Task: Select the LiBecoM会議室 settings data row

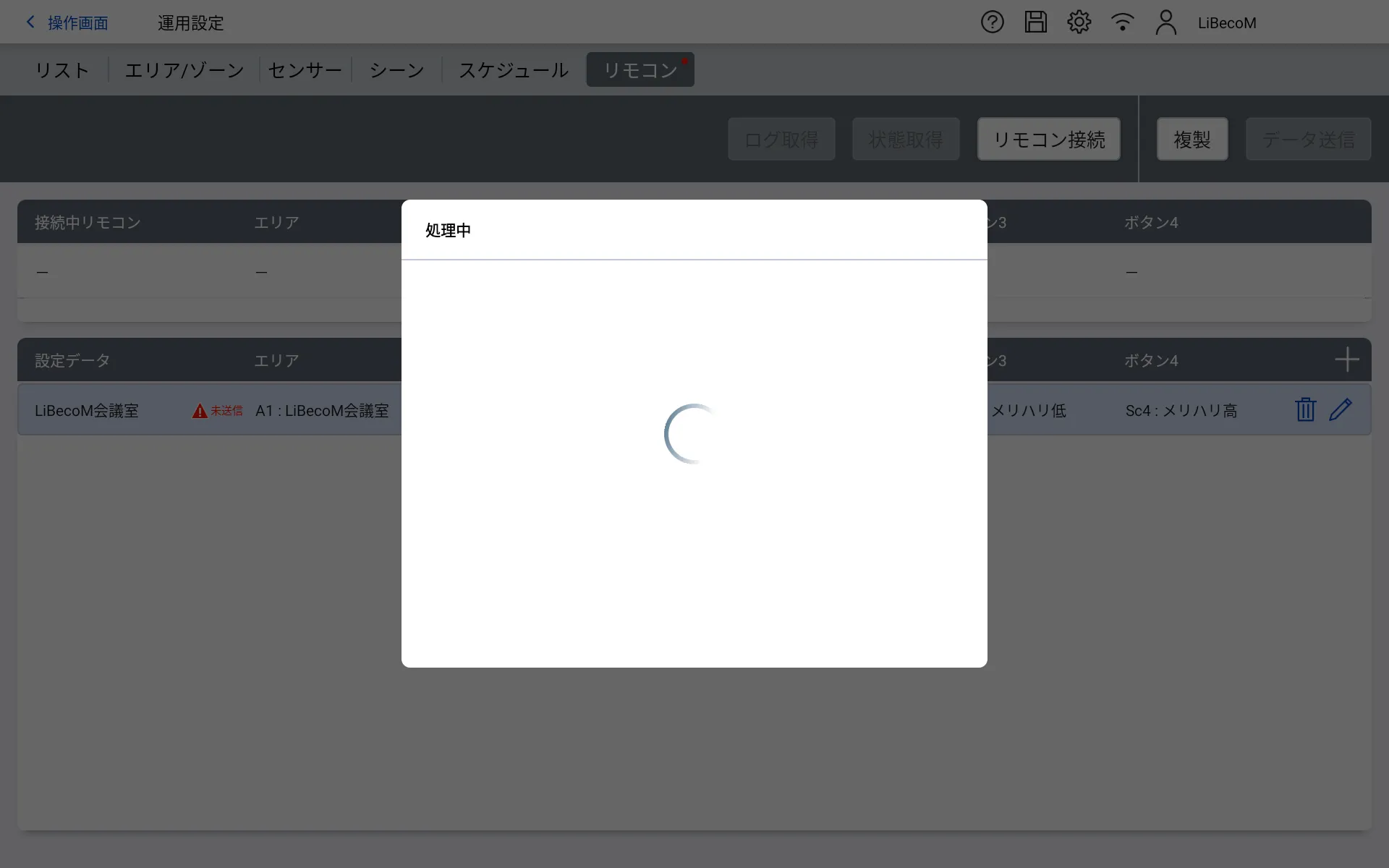Action: (87, 411)
